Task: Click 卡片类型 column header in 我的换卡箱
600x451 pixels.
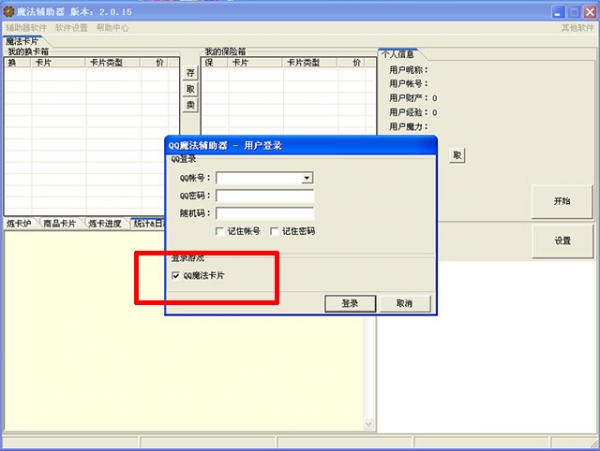Action: (112, 63)
